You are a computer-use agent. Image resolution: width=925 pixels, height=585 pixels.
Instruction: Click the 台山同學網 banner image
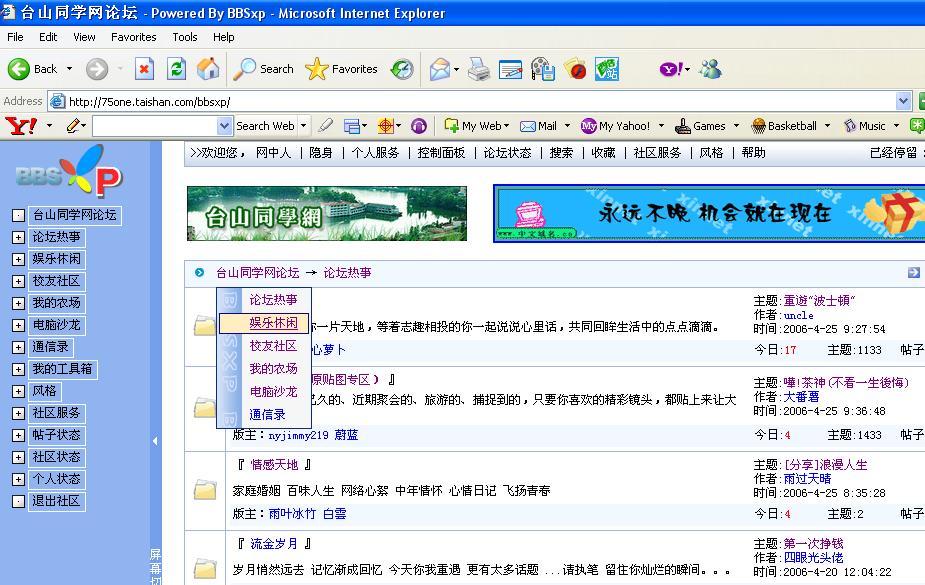click(326, 214)
